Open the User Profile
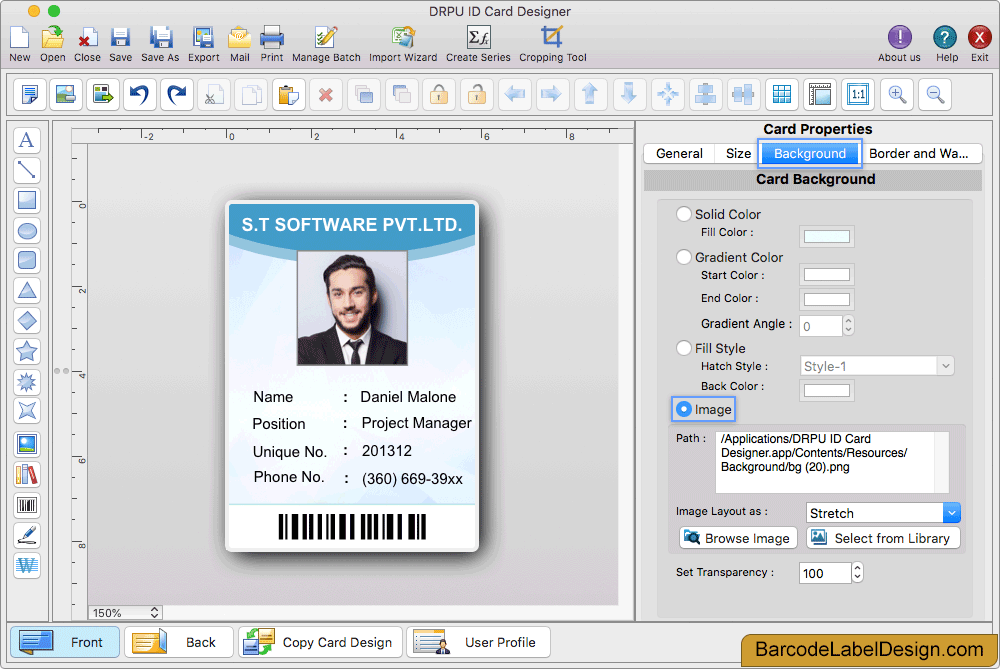1000x669 pixels. [478, 642]
